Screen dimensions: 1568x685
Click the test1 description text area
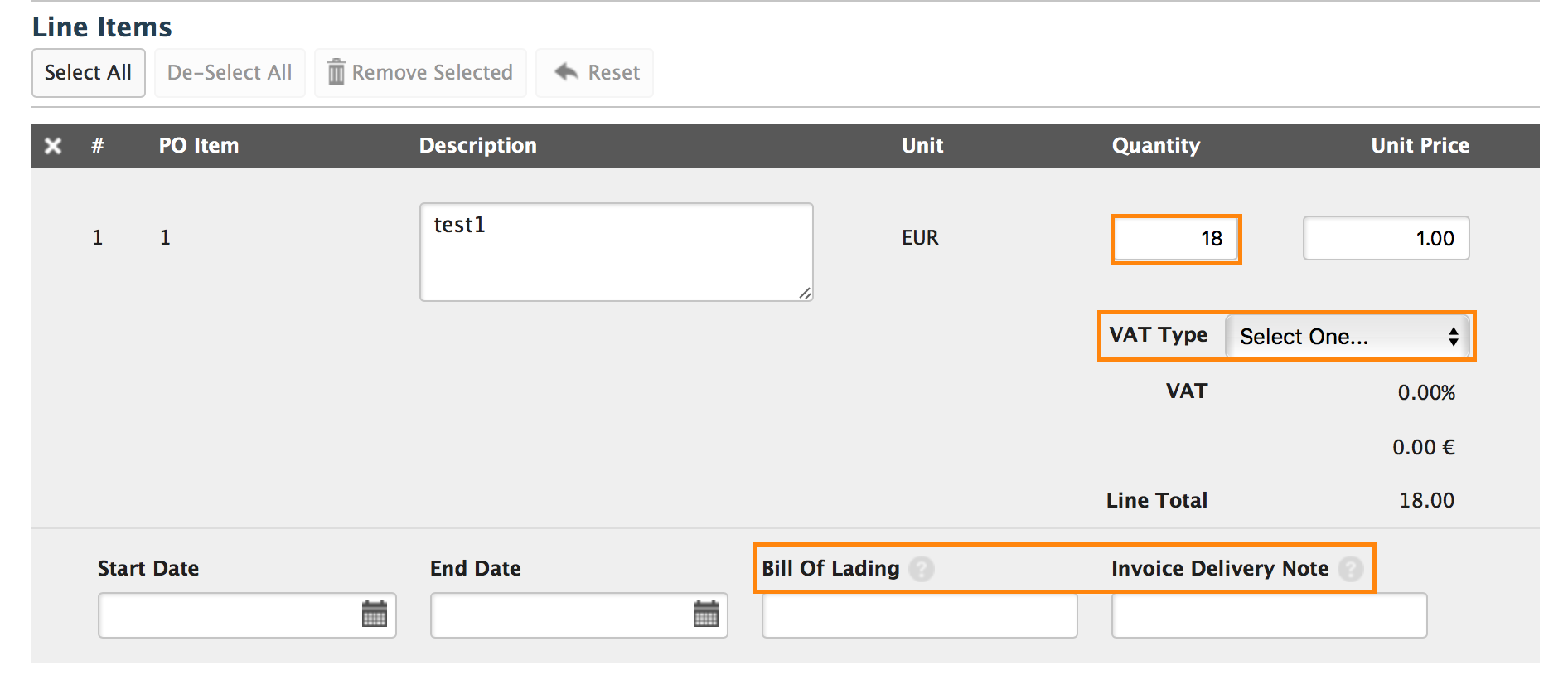(616, 252)
